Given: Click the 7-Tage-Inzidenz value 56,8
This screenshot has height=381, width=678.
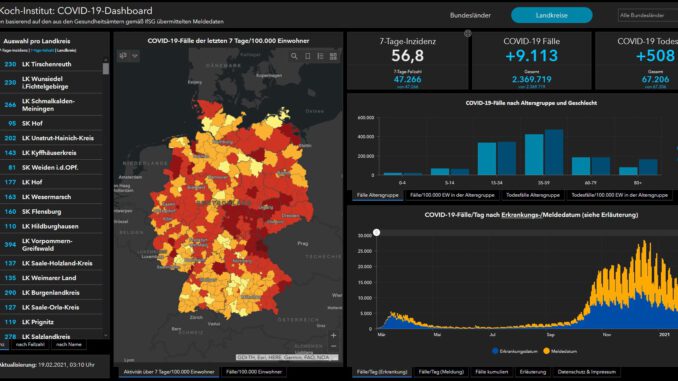Looking at the screenshot, I should pyautogui.click(x=407, y=56).
